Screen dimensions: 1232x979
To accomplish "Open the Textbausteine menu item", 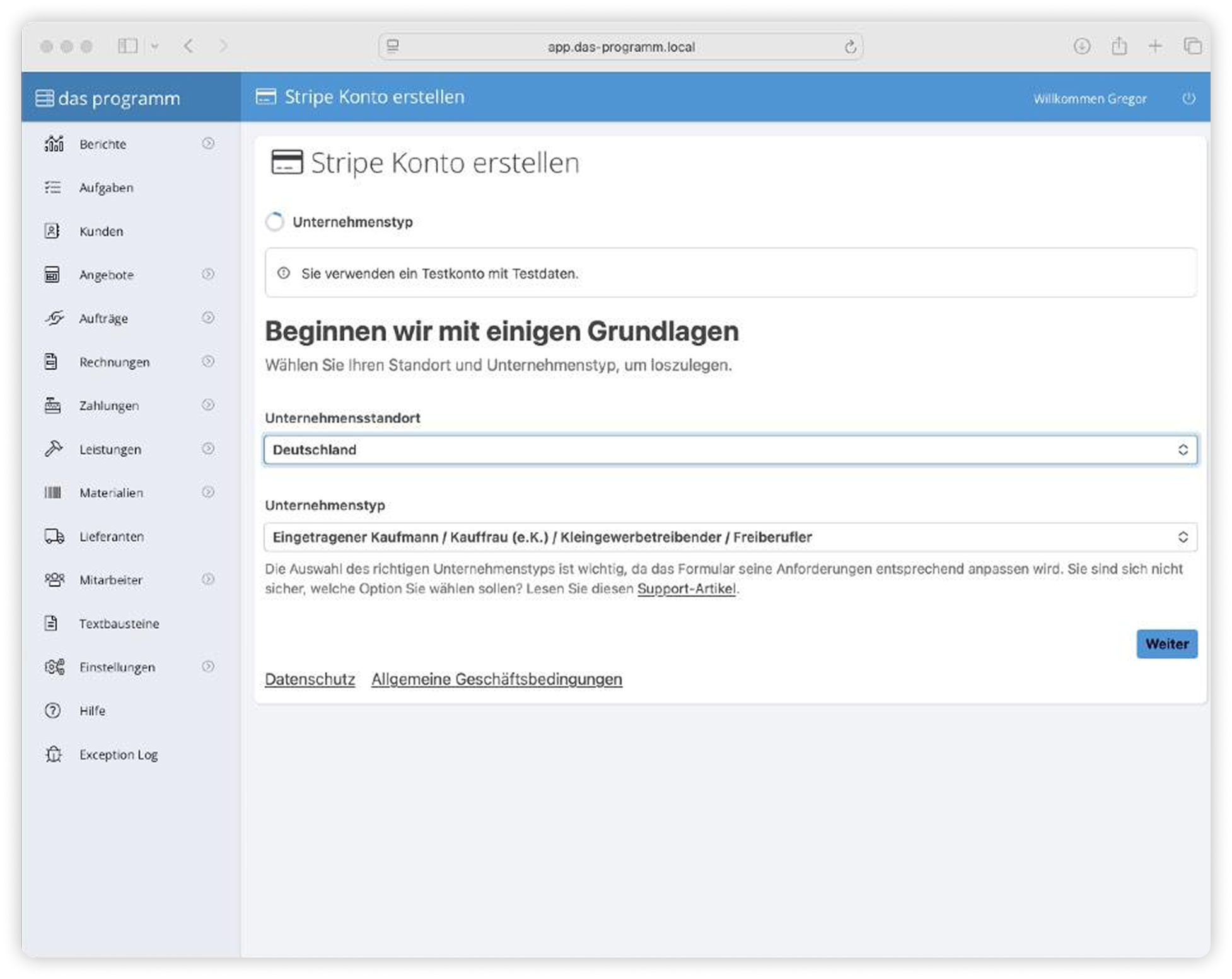I will pyautogui.click(x=119, y=623).
